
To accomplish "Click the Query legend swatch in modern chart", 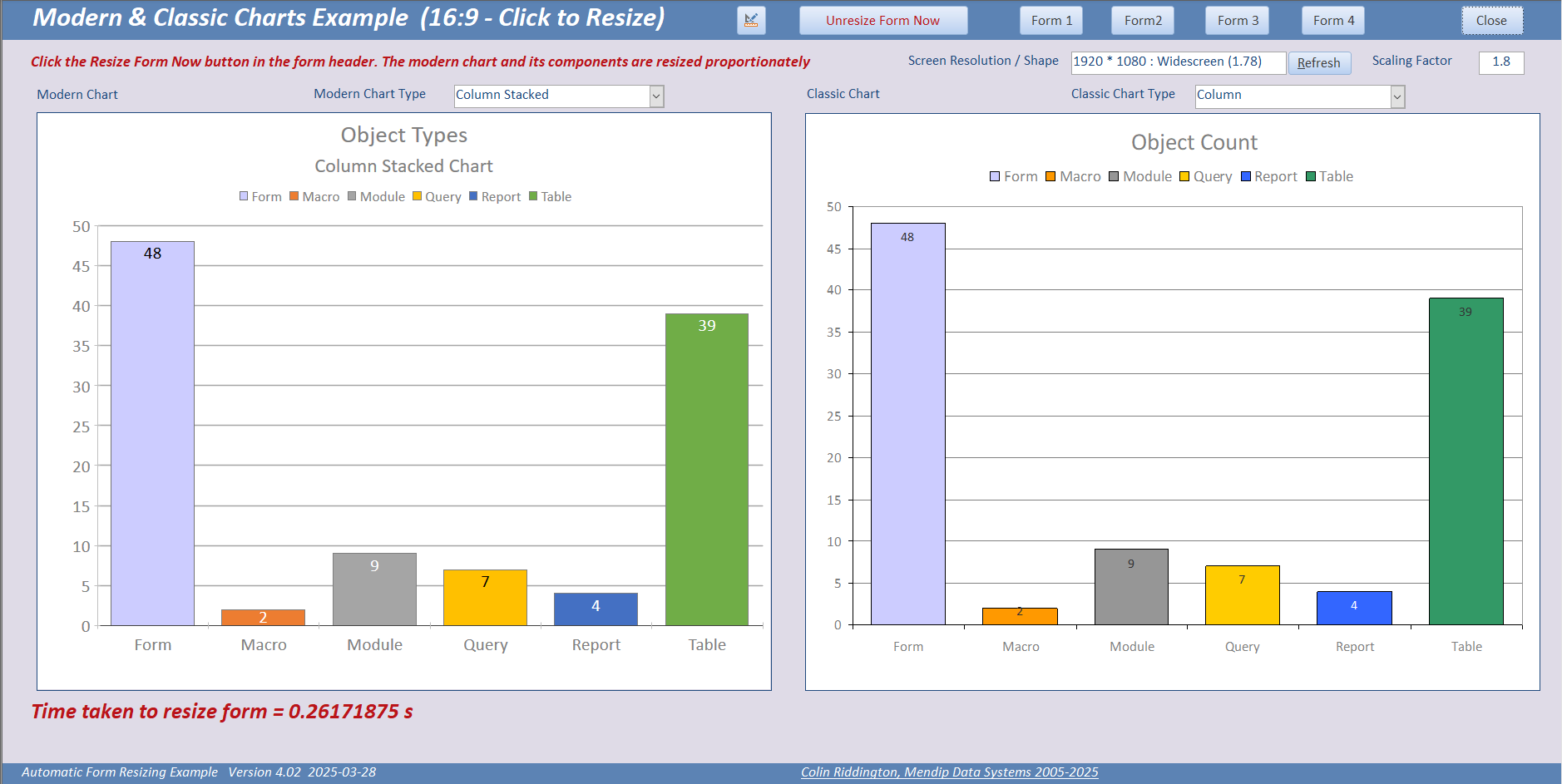I will [x=417, y=196].
